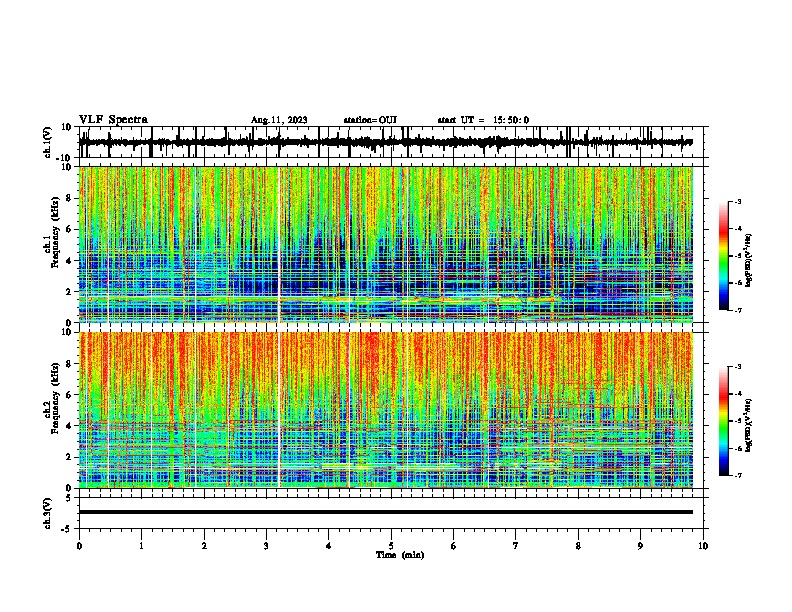Click time-axis tick label "0"
Image resolution: width=792 pixels, height=612 pixels.
(79, 546)
